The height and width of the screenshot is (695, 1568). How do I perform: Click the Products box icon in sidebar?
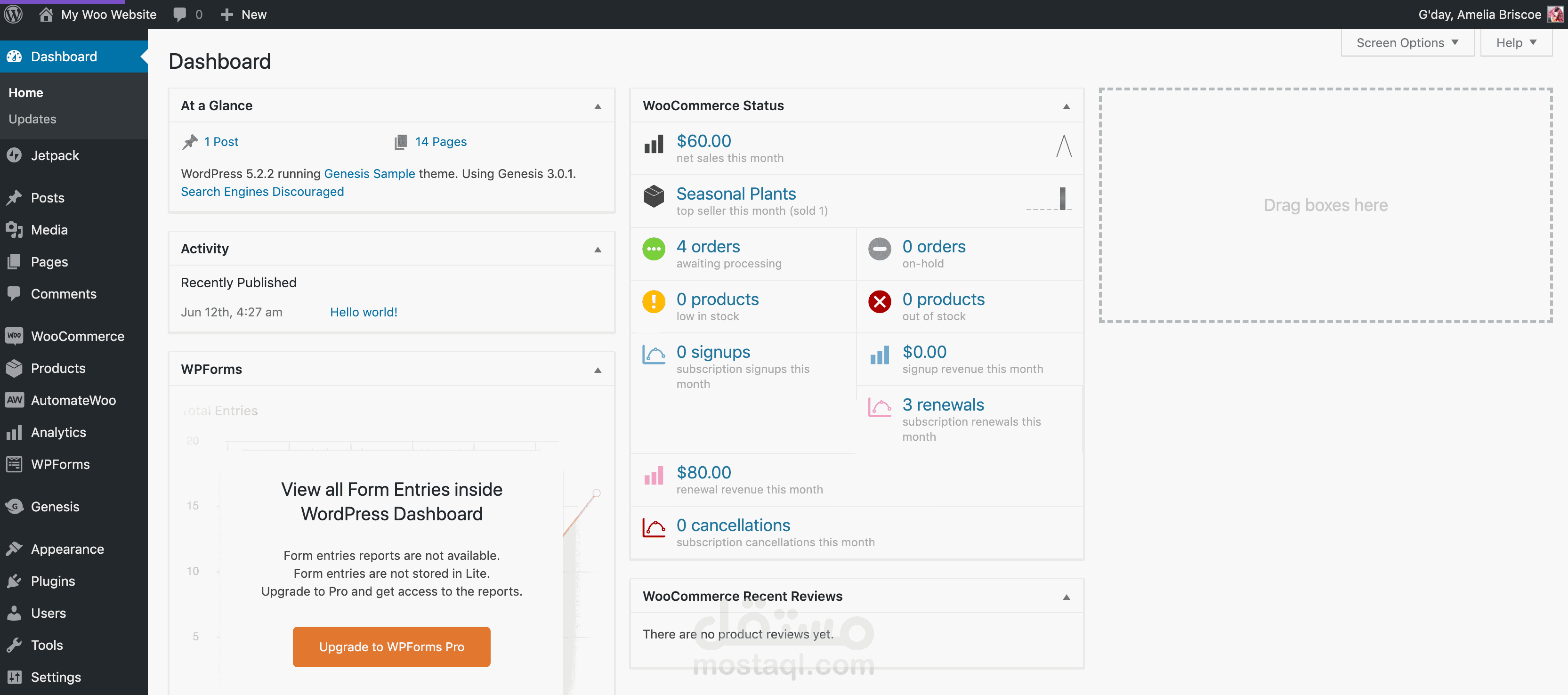[14, 368]
